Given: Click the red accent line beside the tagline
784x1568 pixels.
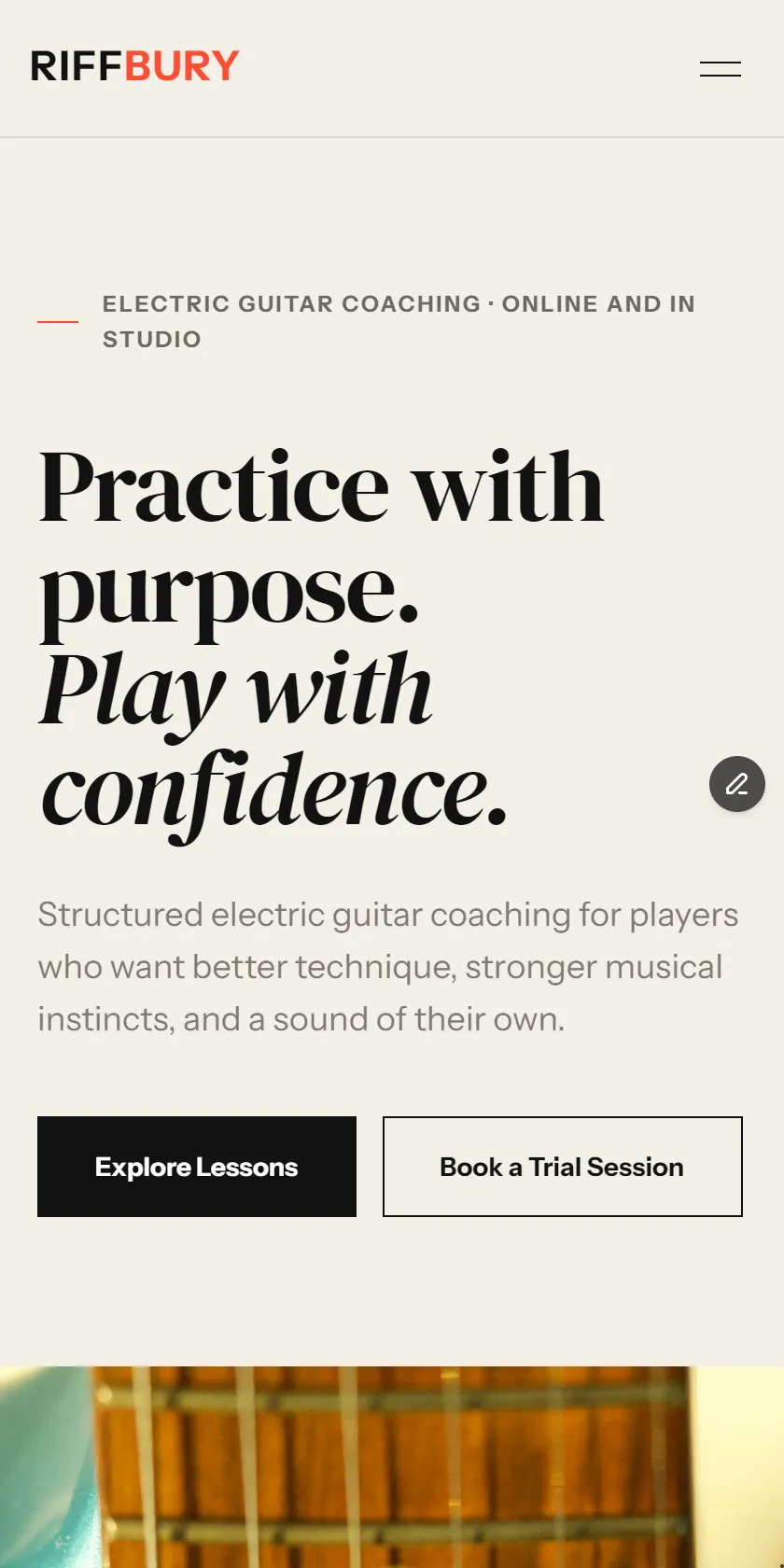Looking at the screenshot, I should coord(58,321).
